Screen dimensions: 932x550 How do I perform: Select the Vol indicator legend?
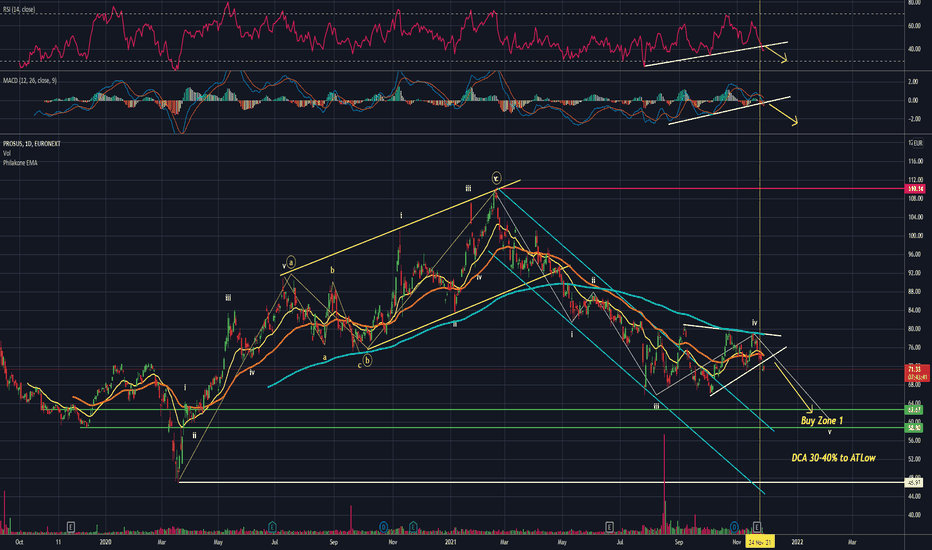[x=7, y=153]
